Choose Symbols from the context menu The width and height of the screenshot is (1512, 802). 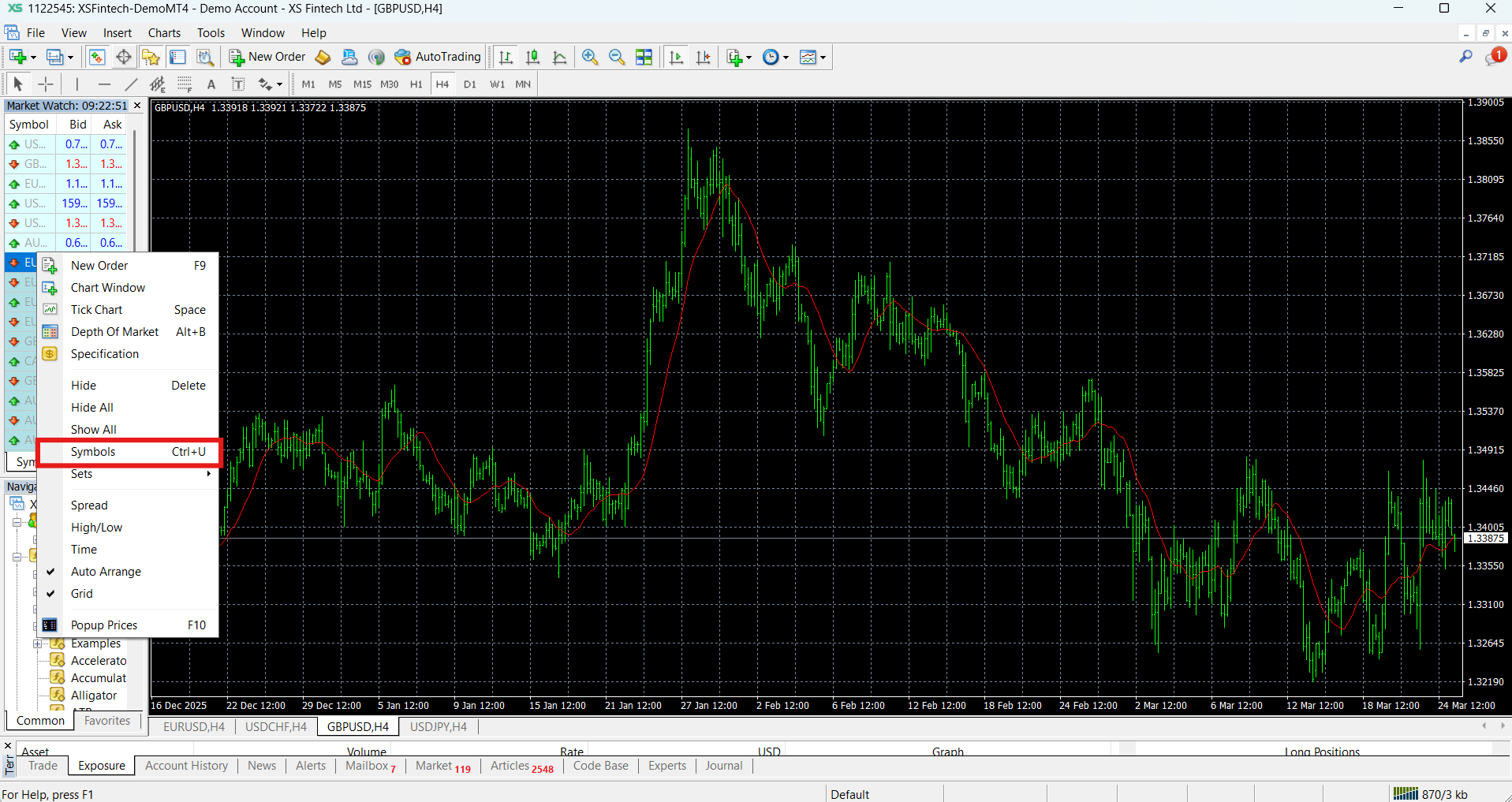point(128,452)
